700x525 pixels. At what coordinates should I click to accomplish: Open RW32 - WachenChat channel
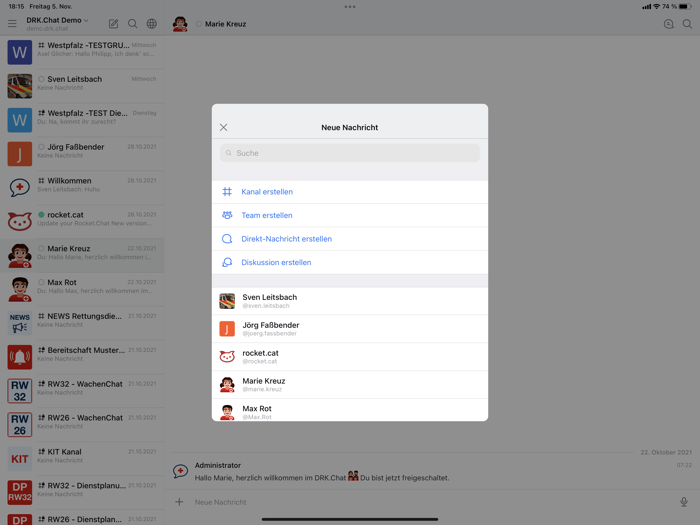click(x=82, y=391)
